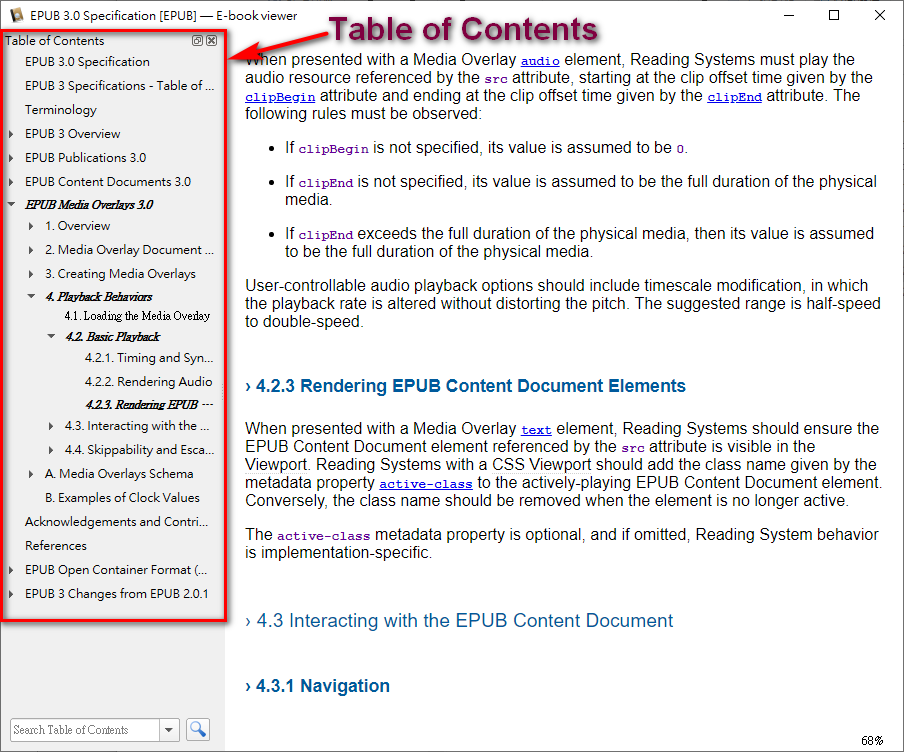Minimize the E-book viewer window
Image resolution: width=904 pixels, height=752 pixels.
tap(789, 15)
